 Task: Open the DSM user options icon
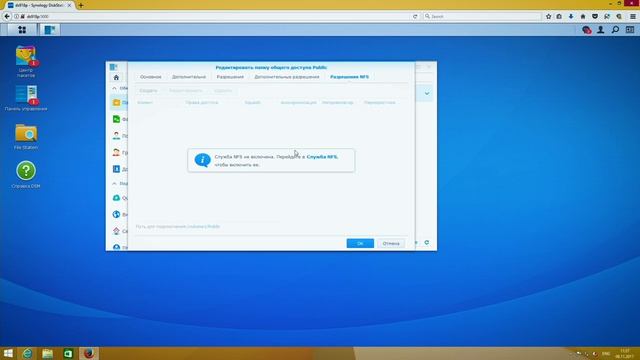point(601,30)
